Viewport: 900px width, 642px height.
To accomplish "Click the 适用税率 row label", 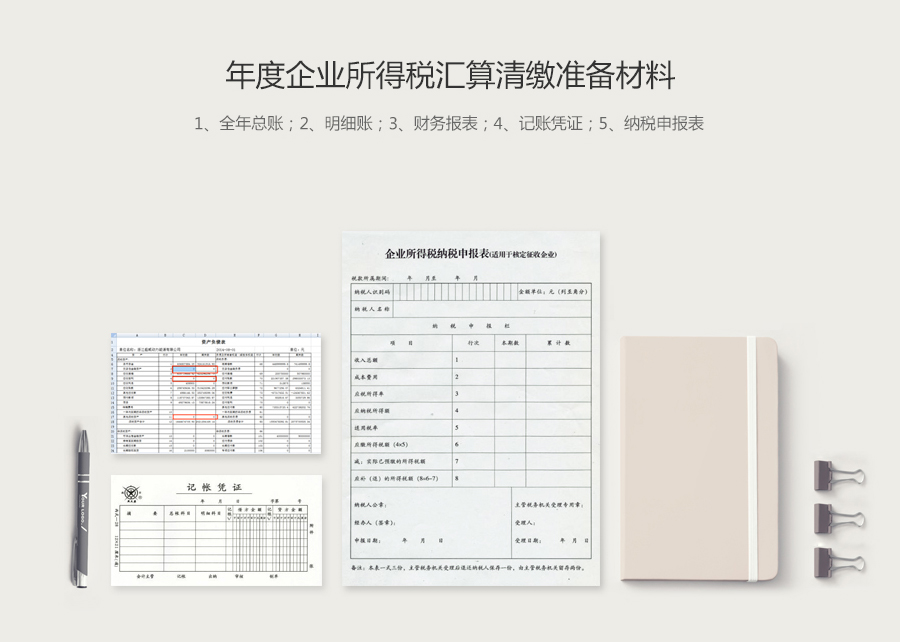I will tap(366, 428).
